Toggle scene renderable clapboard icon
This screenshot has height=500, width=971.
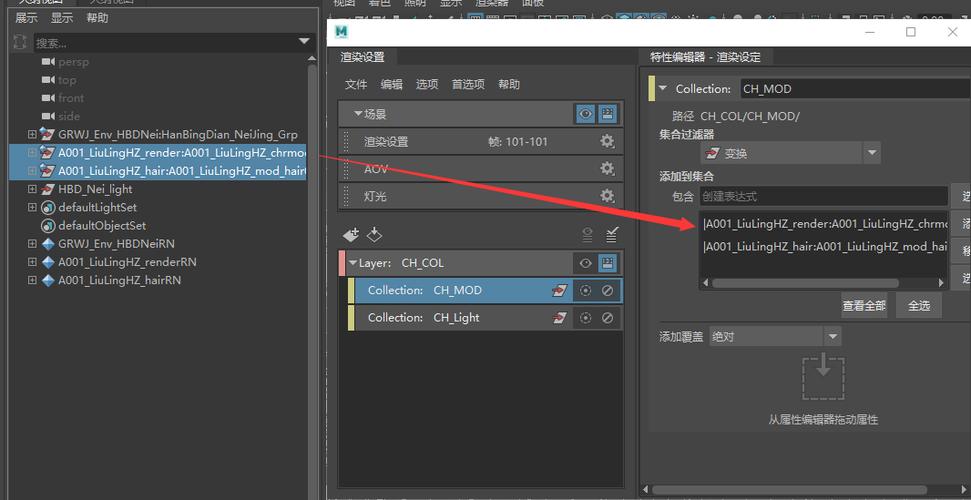(607, 114)
